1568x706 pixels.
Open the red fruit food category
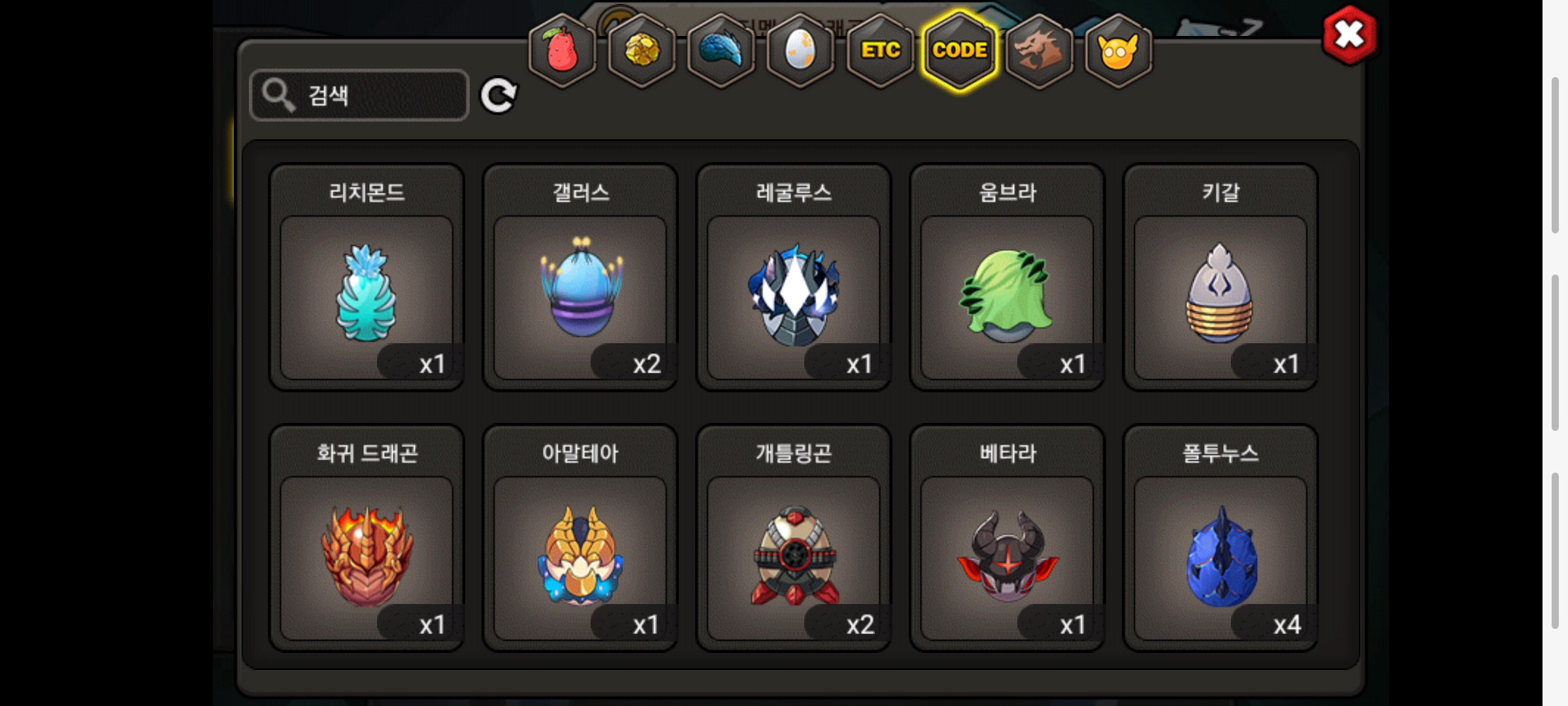click(562, 50)
